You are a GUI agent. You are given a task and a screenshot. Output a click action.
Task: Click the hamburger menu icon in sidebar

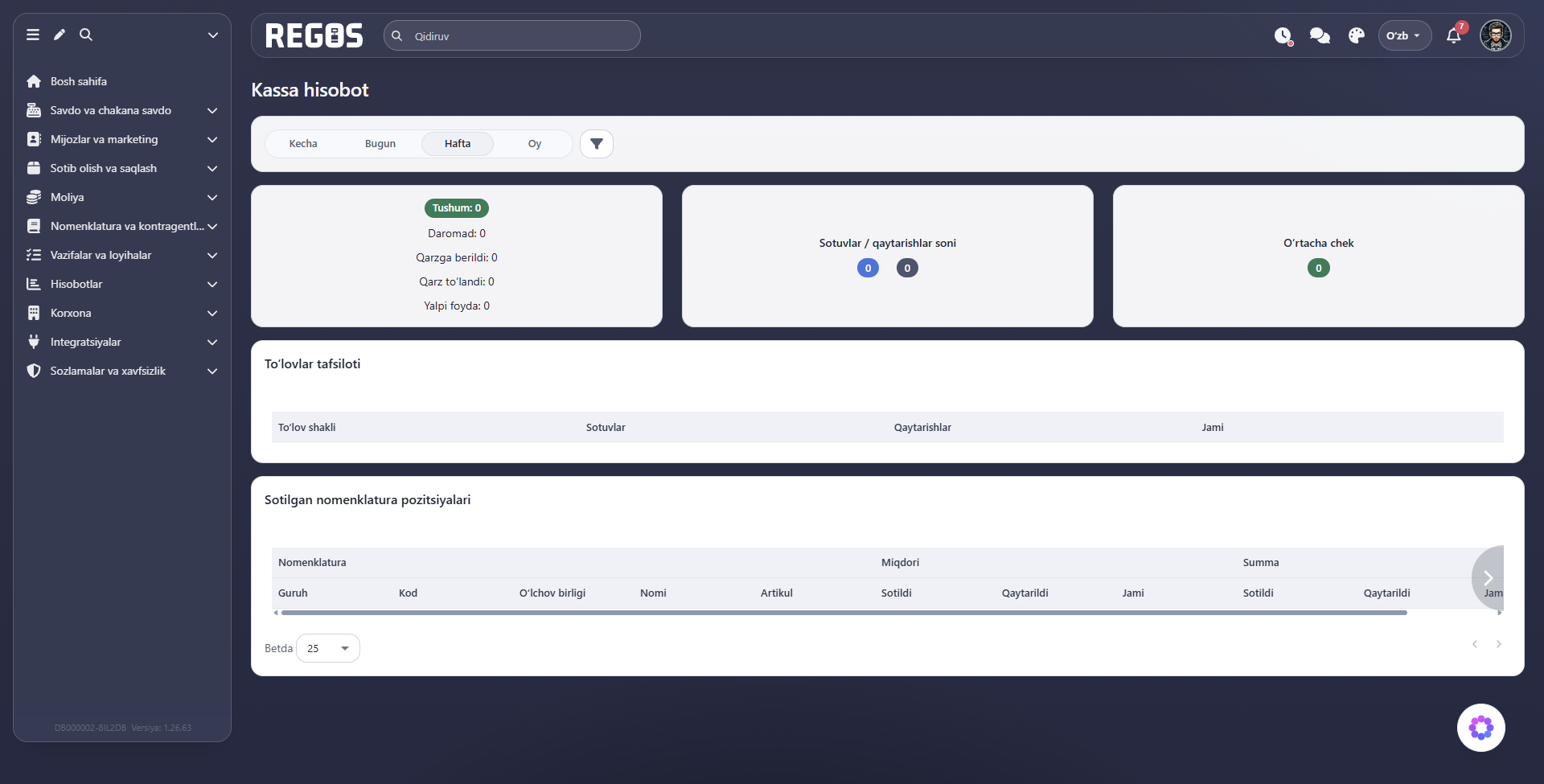33,35
